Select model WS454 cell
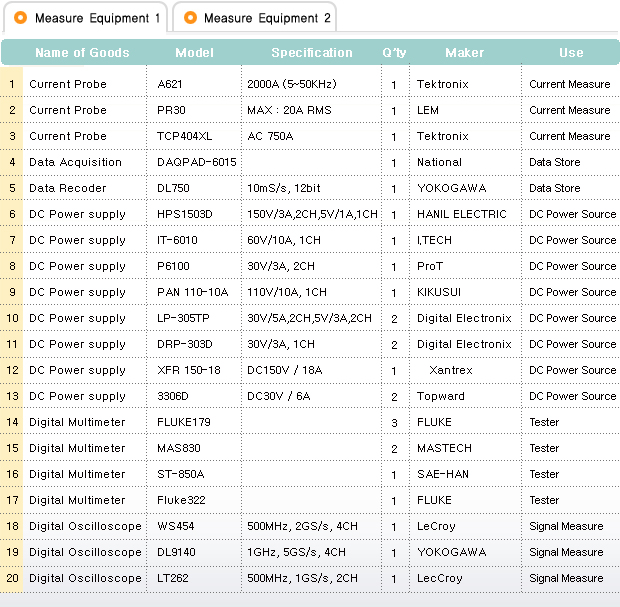 click(x=176, y=526)
